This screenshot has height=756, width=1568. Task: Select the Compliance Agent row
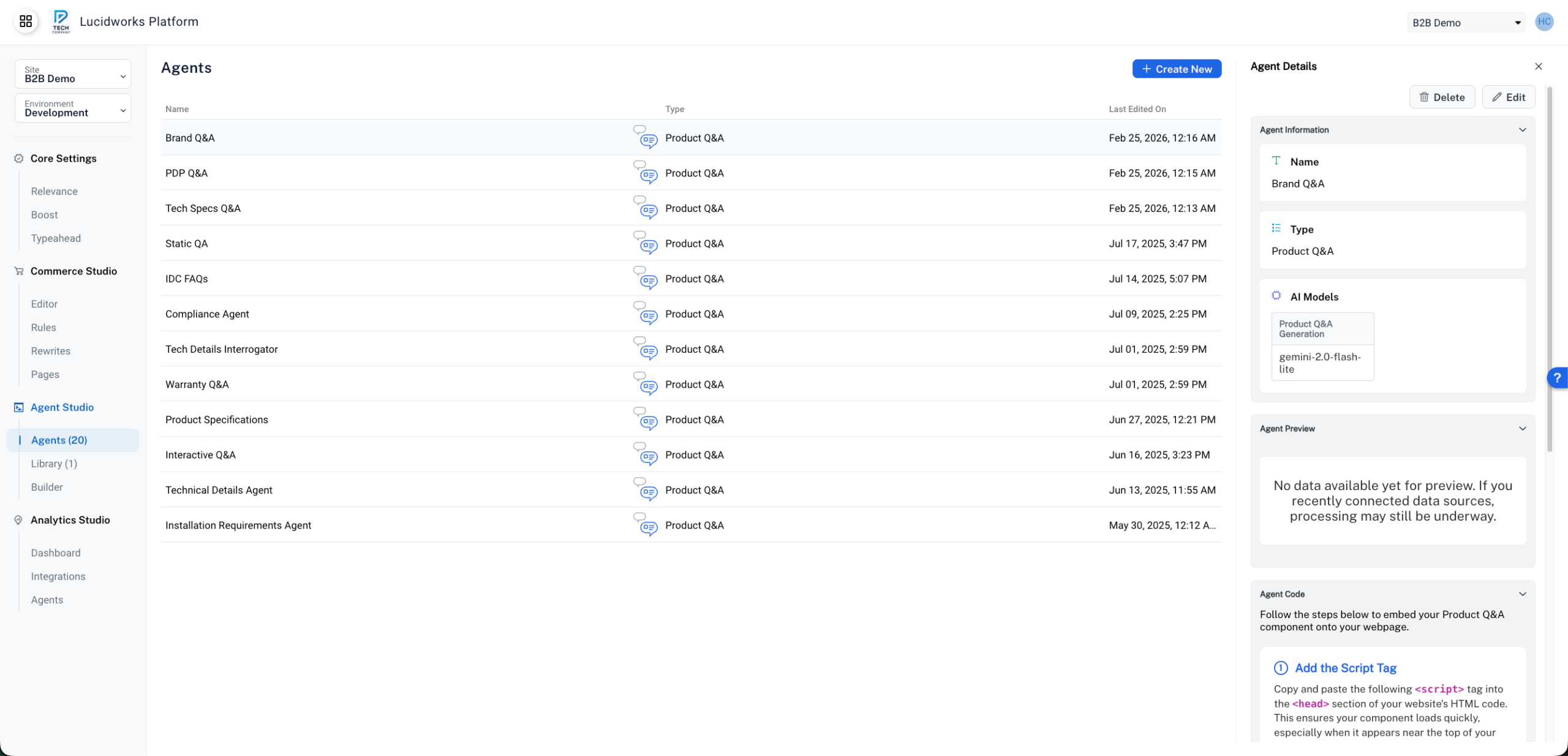[x=691, y=314]
